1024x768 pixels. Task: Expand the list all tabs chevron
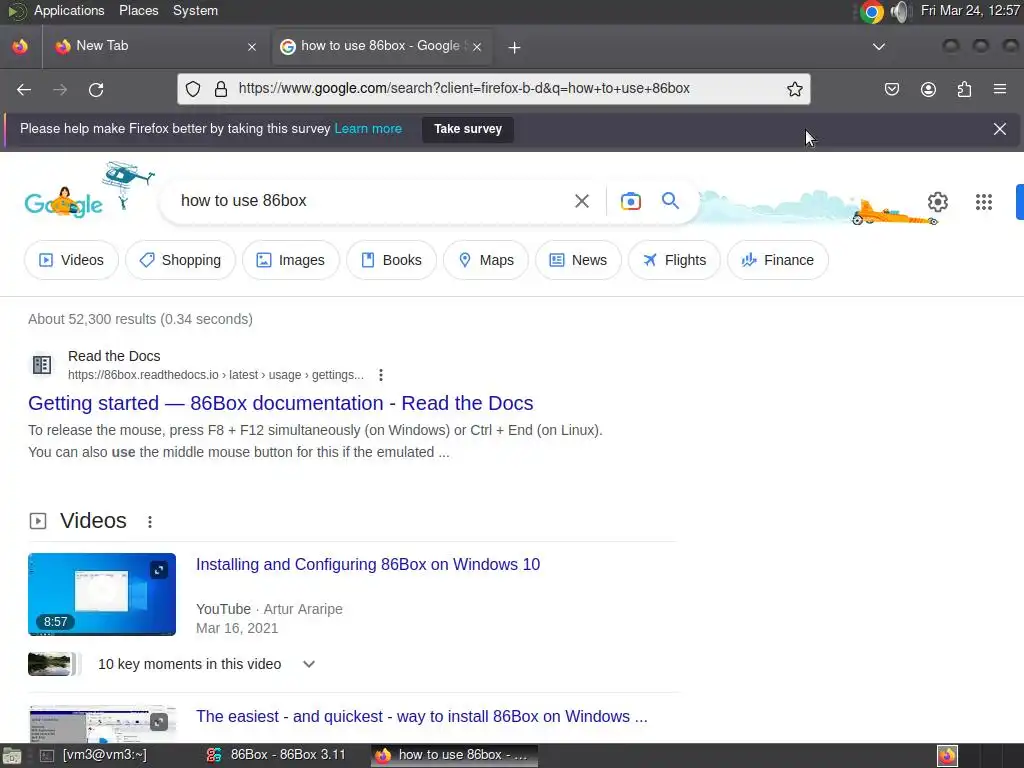click(878, 46)
